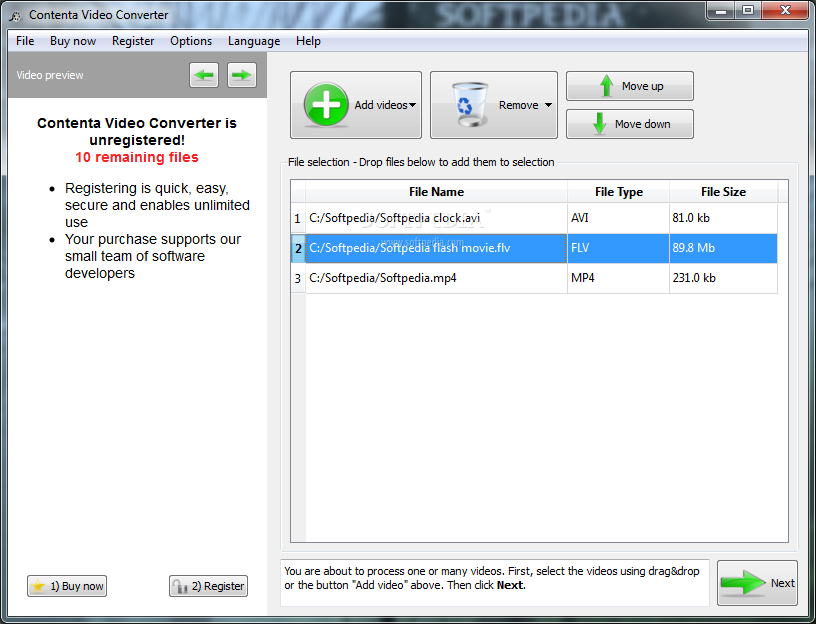Open the Options menu
816x624 pixels.
pyautogui.click(x=191, y=41)
